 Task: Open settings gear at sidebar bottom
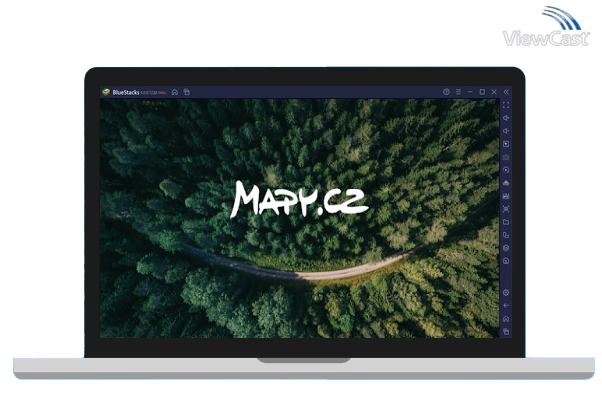[506, 293]
